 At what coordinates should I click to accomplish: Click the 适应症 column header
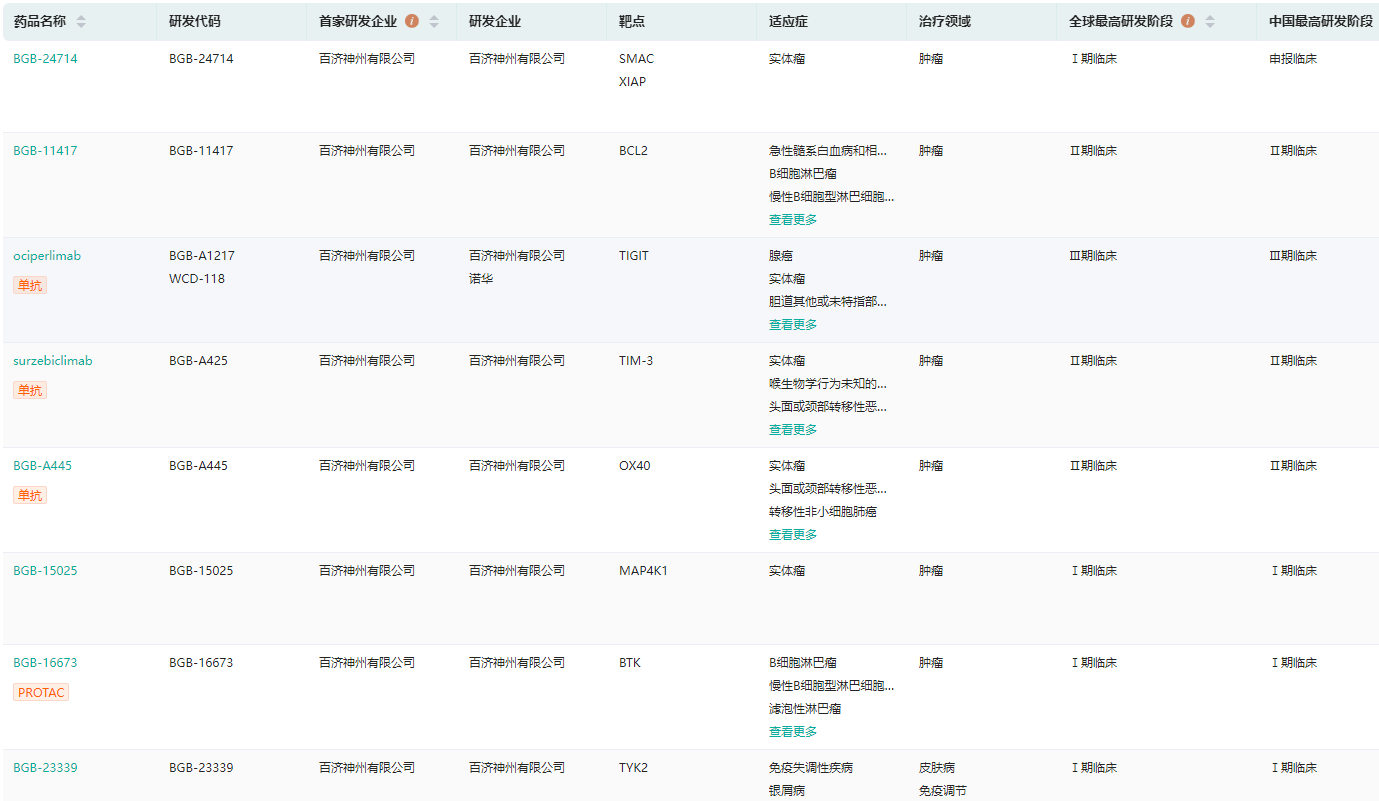(789, 21)
